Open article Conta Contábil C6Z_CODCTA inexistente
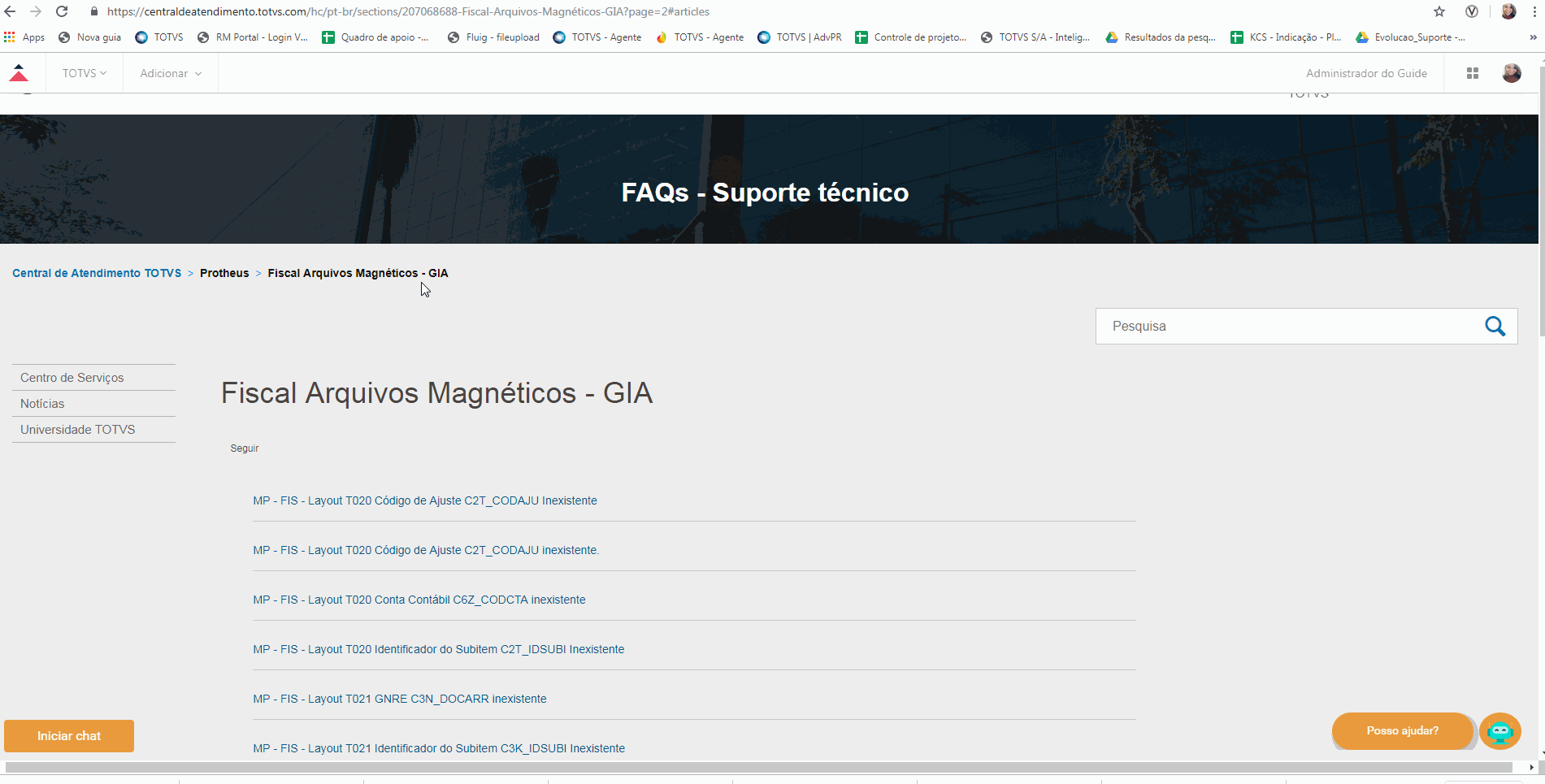Screen dimensions: 1545x784 (419, 600)
